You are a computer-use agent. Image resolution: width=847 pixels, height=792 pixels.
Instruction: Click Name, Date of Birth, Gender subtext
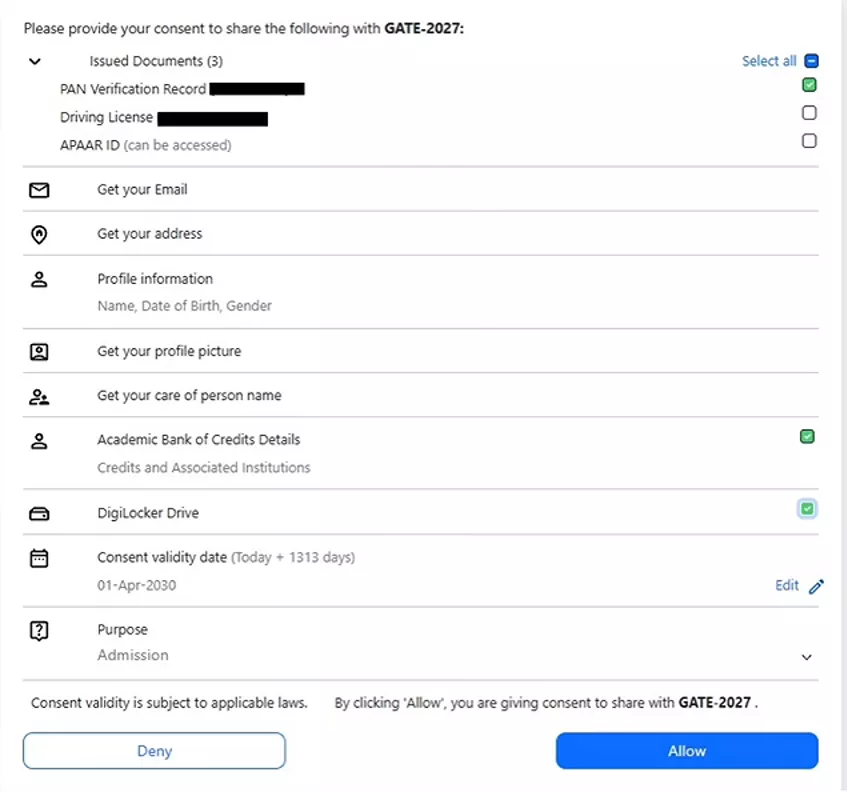coord(184,306)
